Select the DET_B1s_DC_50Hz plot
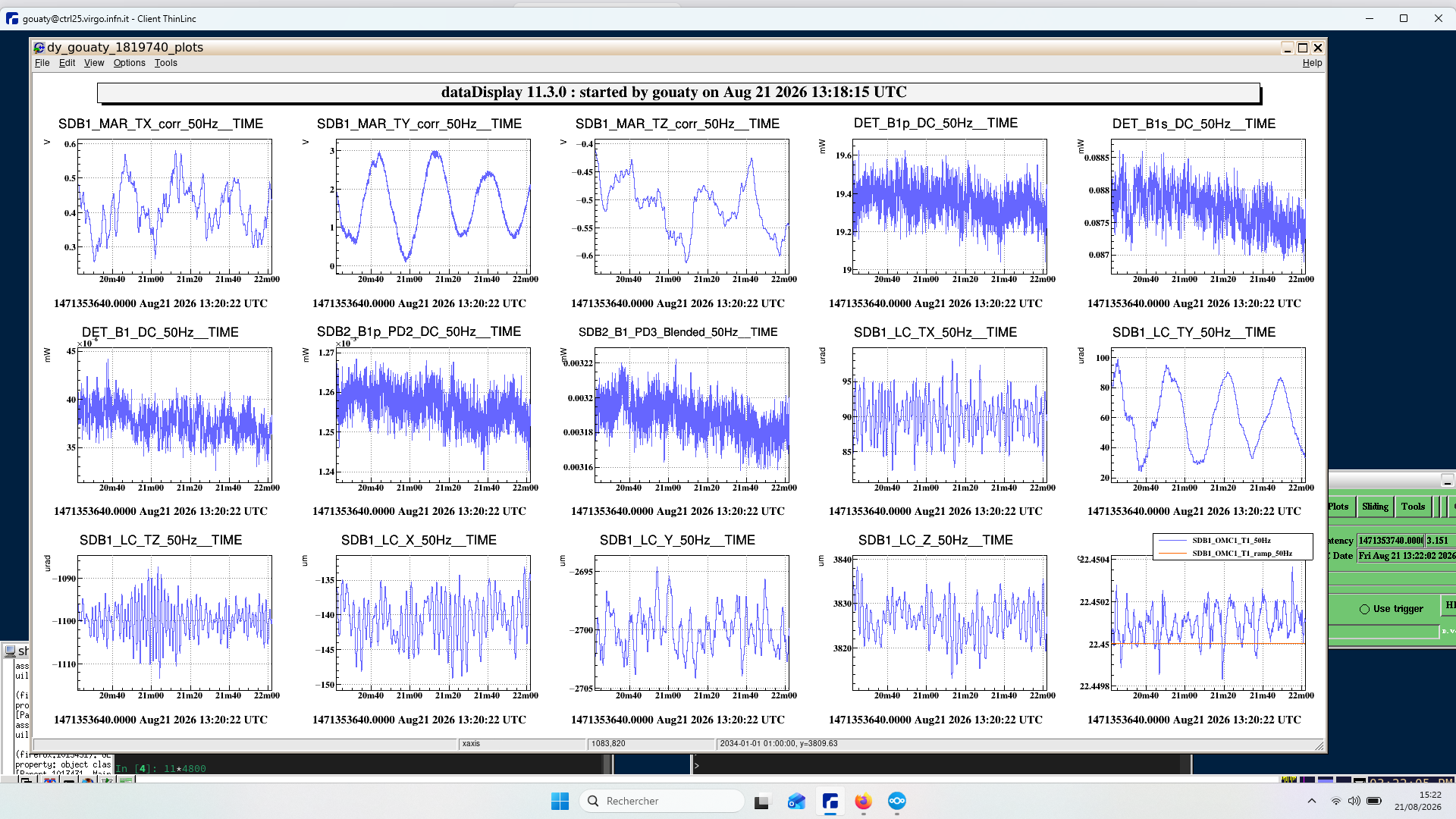This screenshot has height=819, width=1456. [x=1208, y=206]
